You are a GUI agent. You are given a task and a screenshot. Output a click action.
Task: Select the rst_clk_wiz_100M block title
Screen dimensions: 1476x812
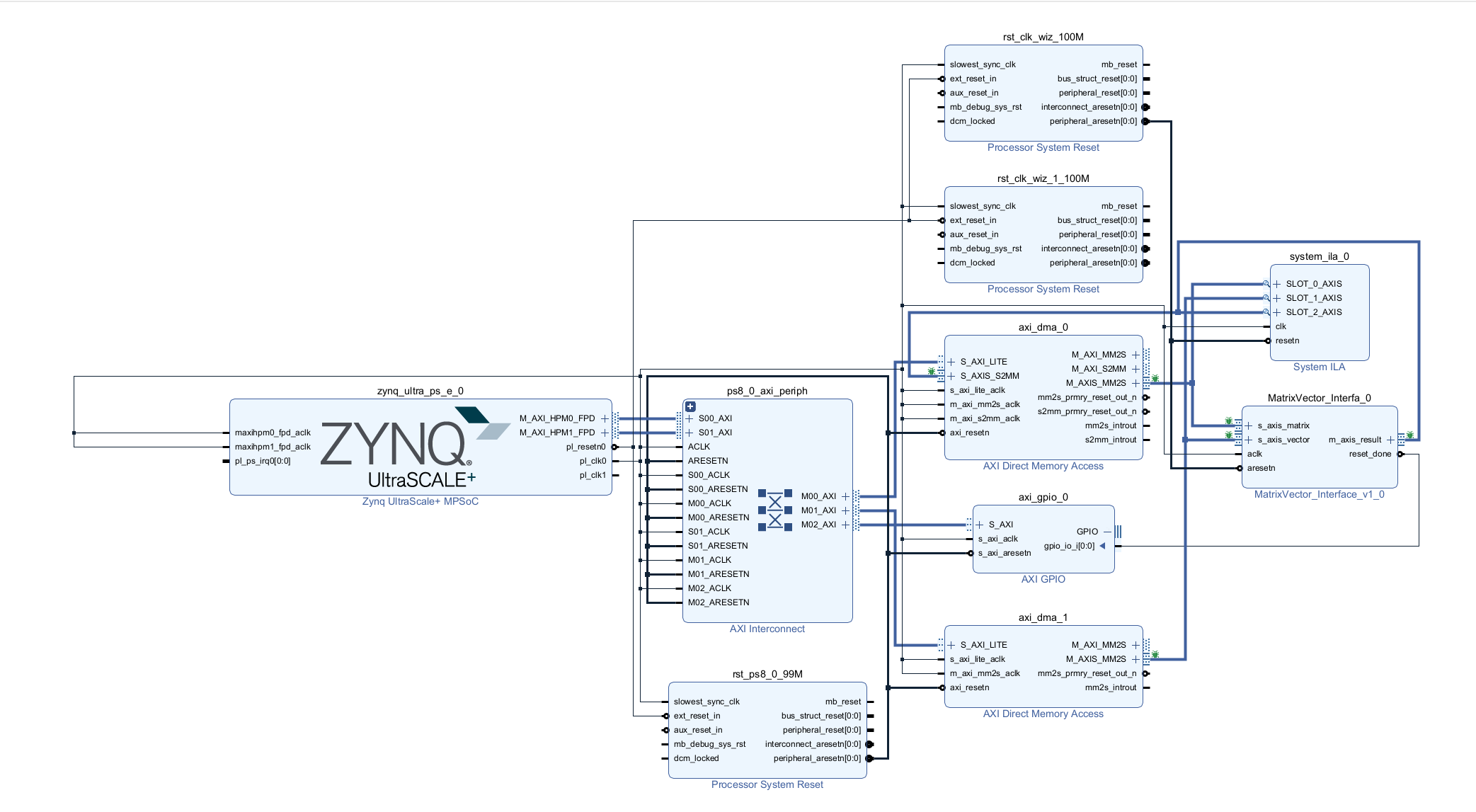tap(1043, 37)
